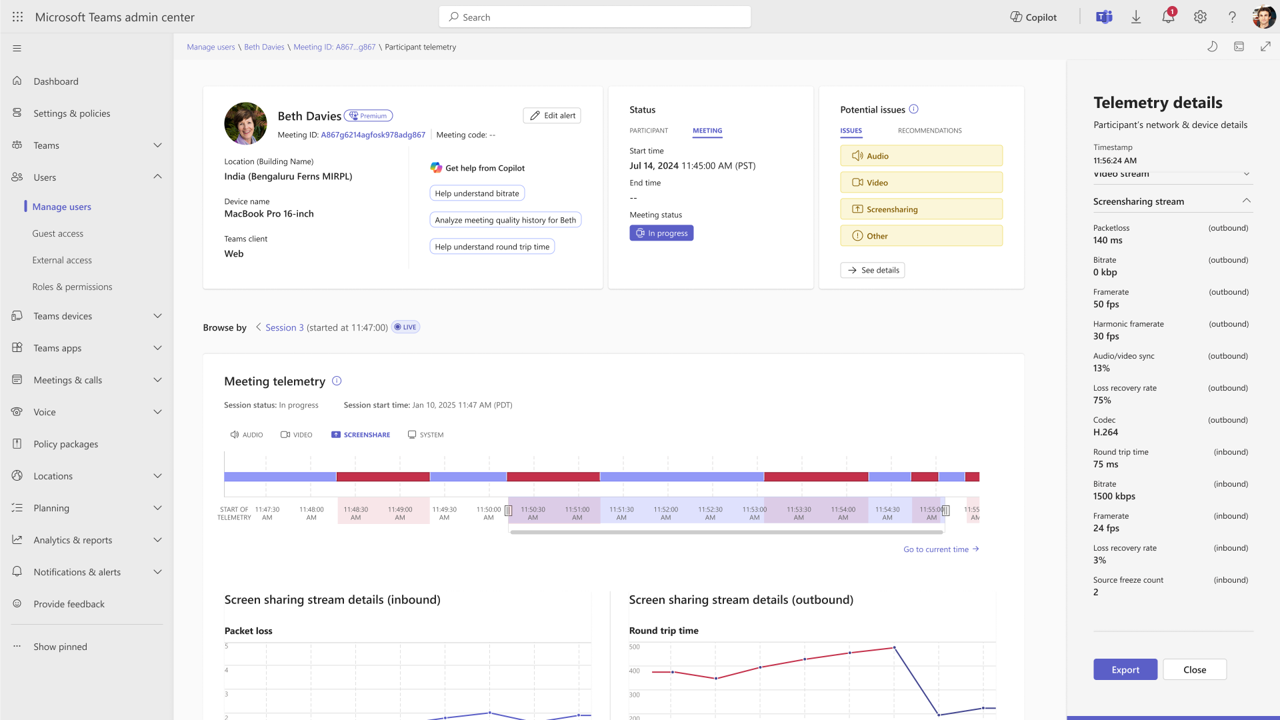Viewport: 1280px width, 720px height.
Task: Open Copilot from the top bar
Action: (x=1033, y=17)
